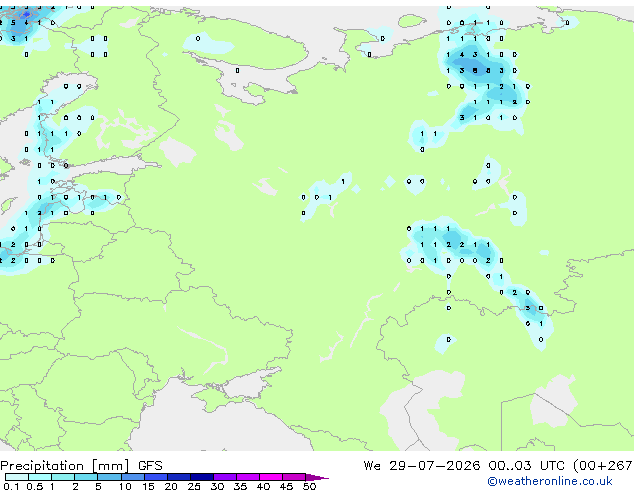The image size is (634, 490).
Task: Click the 15–20 mm legend color box
Action: coord(156,477)
